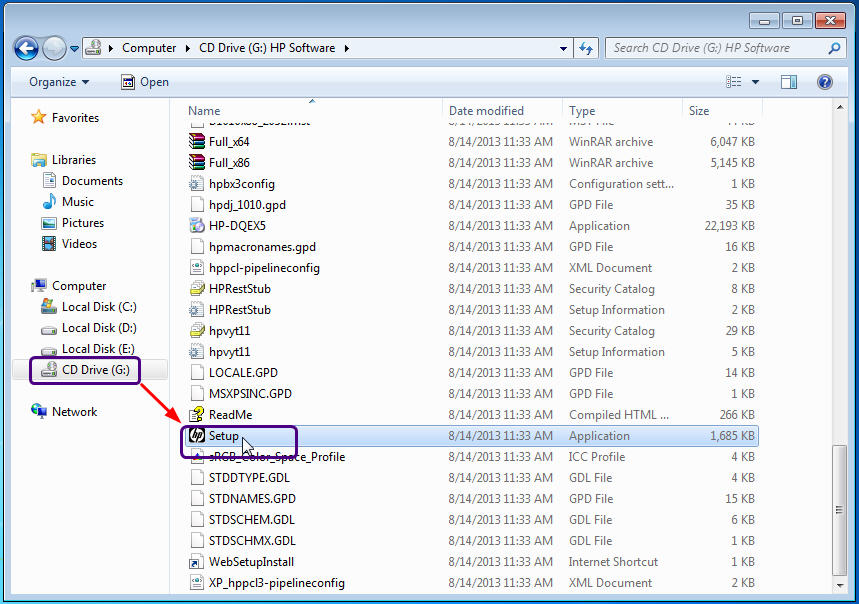
Task: Click the Forward navigation arrow button
Action: pyautogui.click(x=54, y=48)
